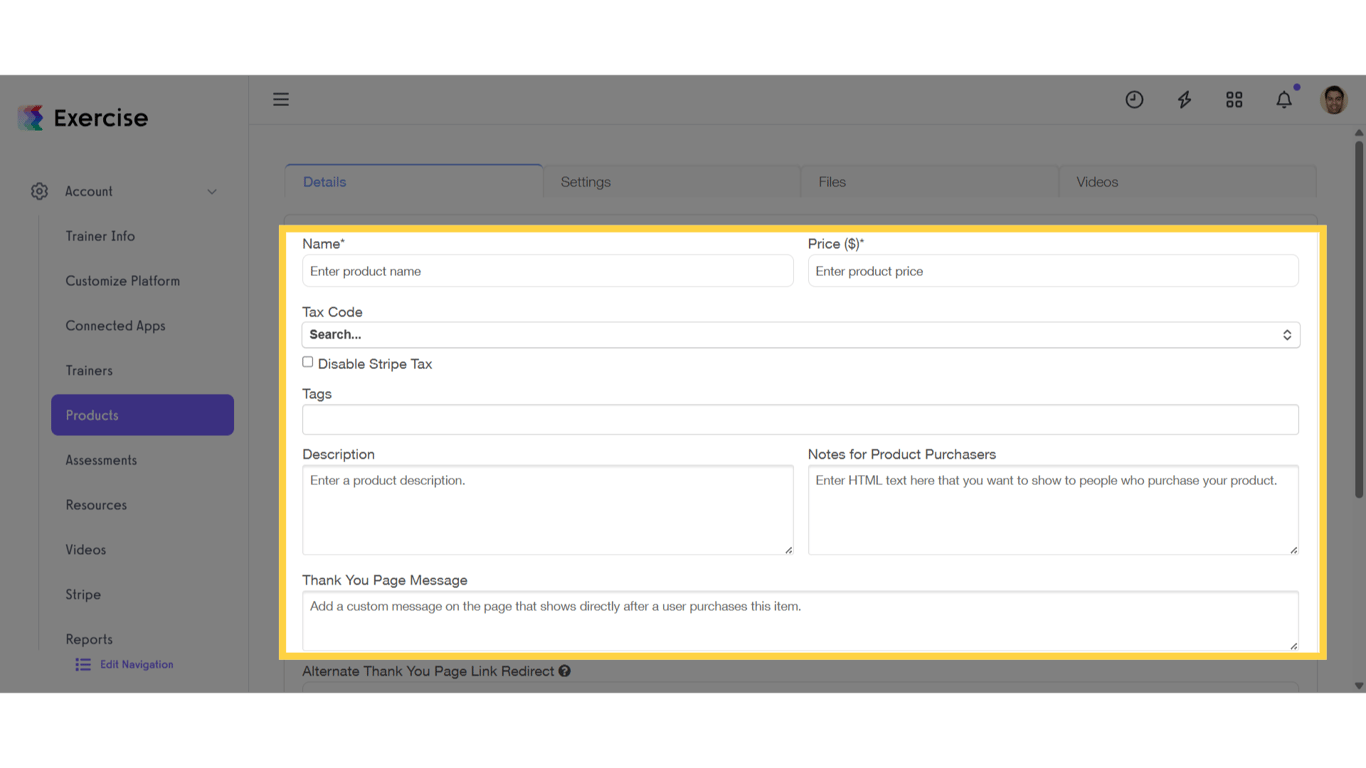Enable the Disable Stripe Tax checkbox
Screen dimensions: 1366x768
point(307,361)
